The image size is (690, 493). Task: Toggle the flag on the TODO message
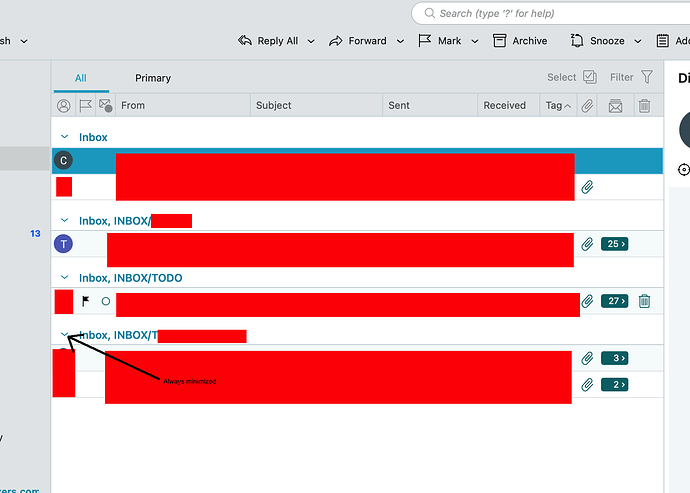(86, 301)
